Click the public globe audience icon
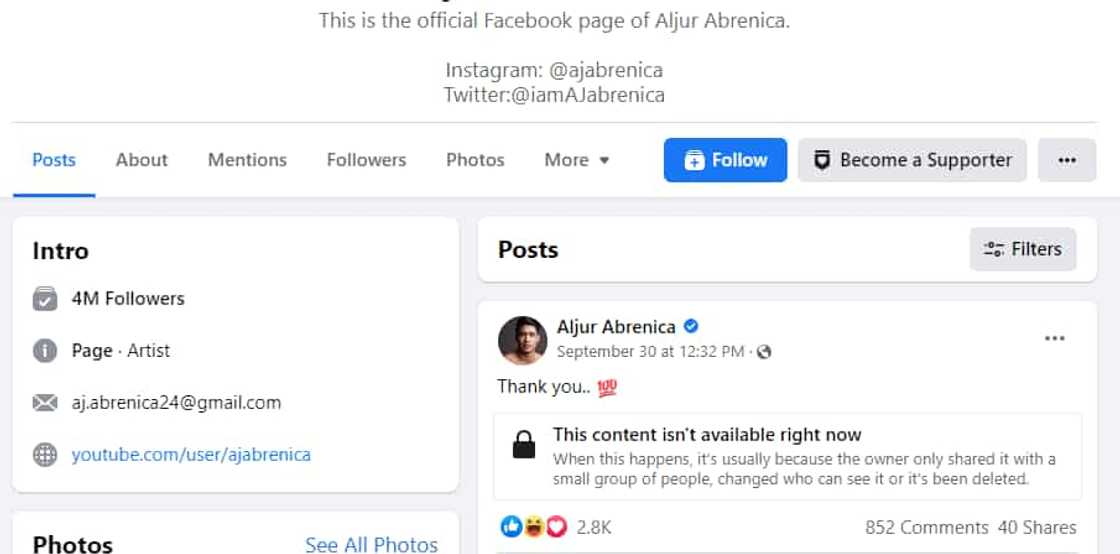 point(765,352)
